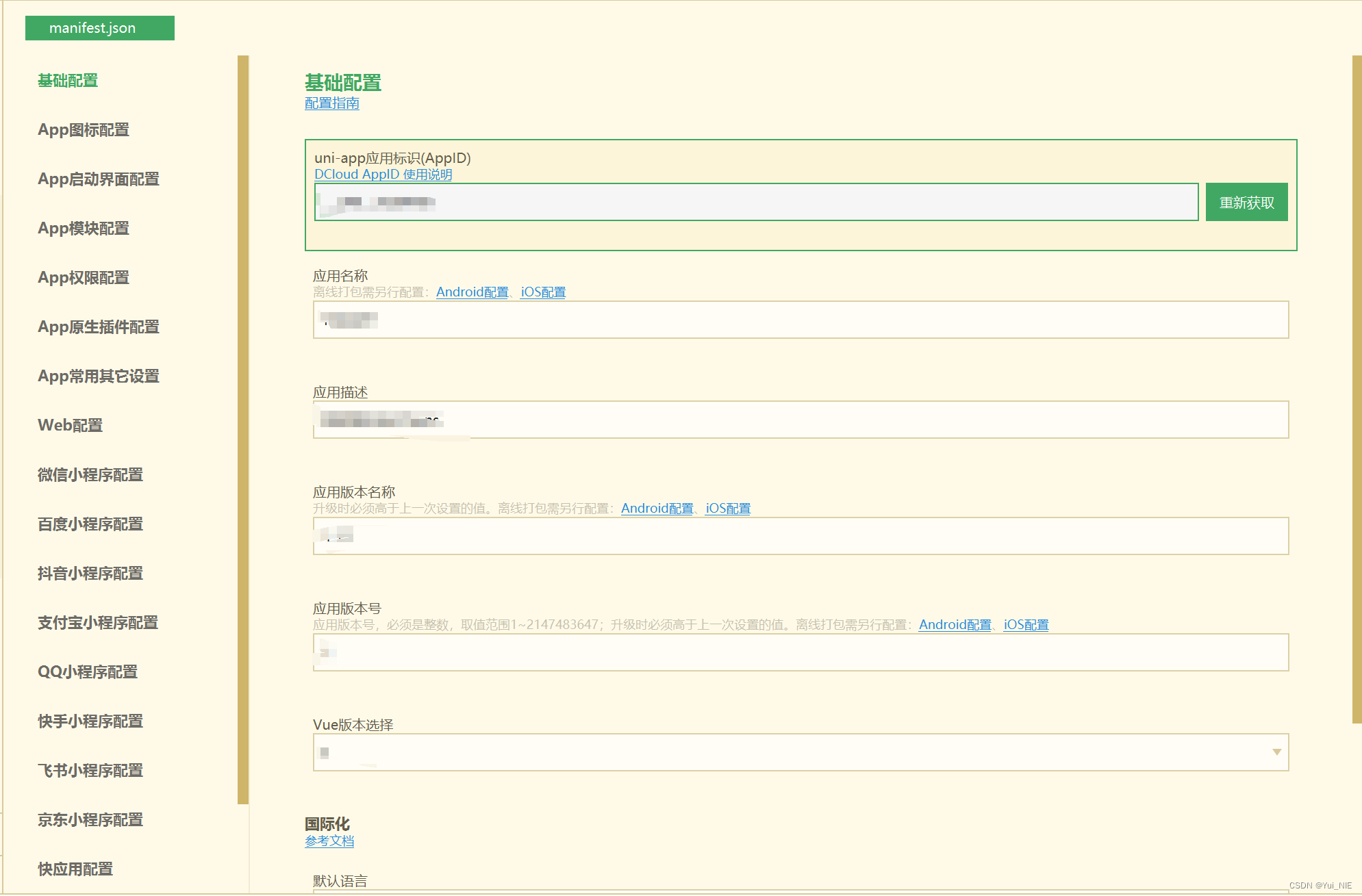Open the 配置指南 link
The image size is (1362, 896).
point(332,103)
